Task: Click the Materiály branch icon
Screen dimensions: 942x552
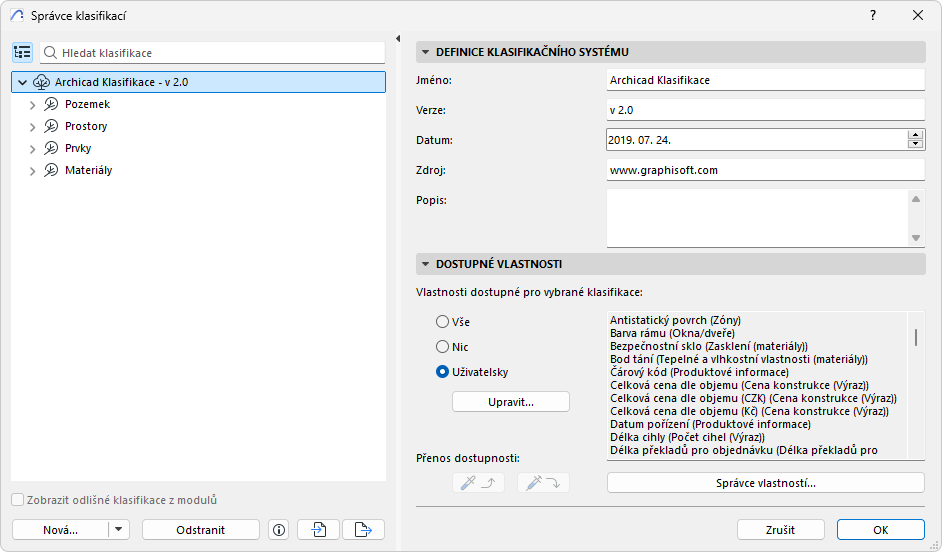Action: click(x=51, y=171)
